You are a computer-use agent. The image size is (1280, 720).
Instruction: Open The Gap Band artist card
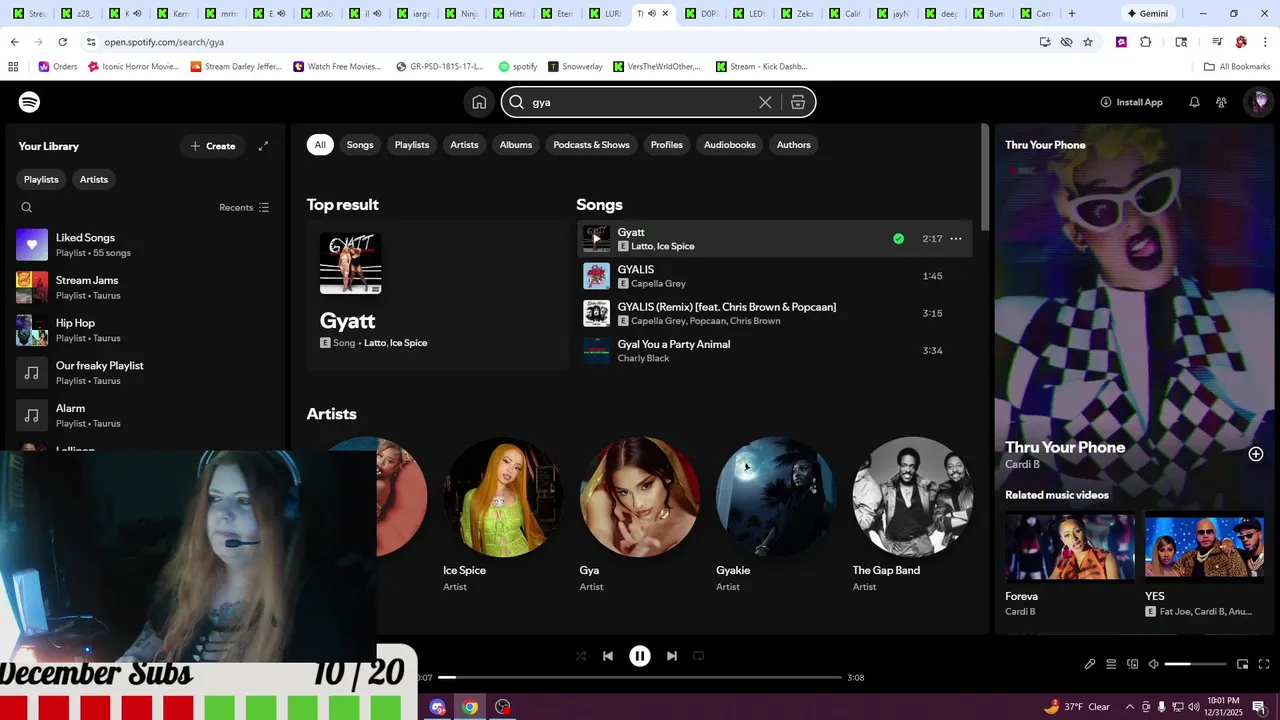[x=913, y=515]
